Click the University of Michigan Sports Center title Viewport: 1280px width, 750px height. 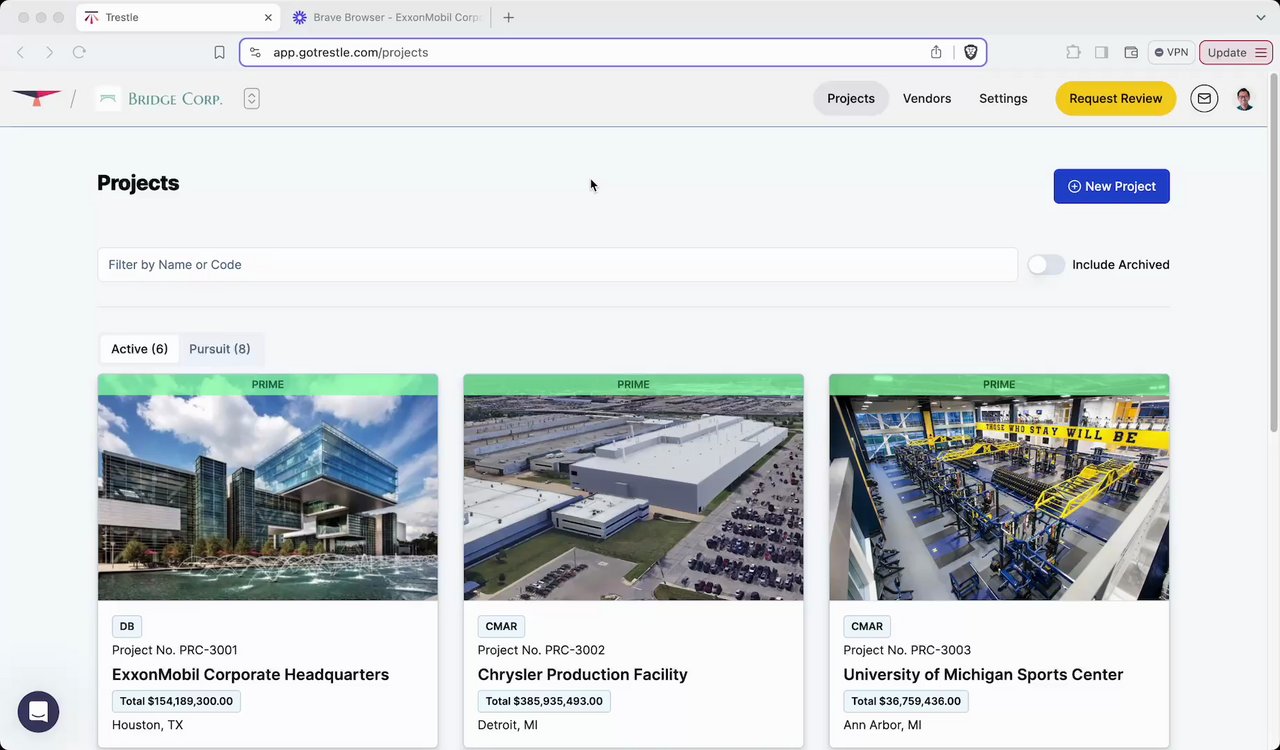[x=983, y=675]
